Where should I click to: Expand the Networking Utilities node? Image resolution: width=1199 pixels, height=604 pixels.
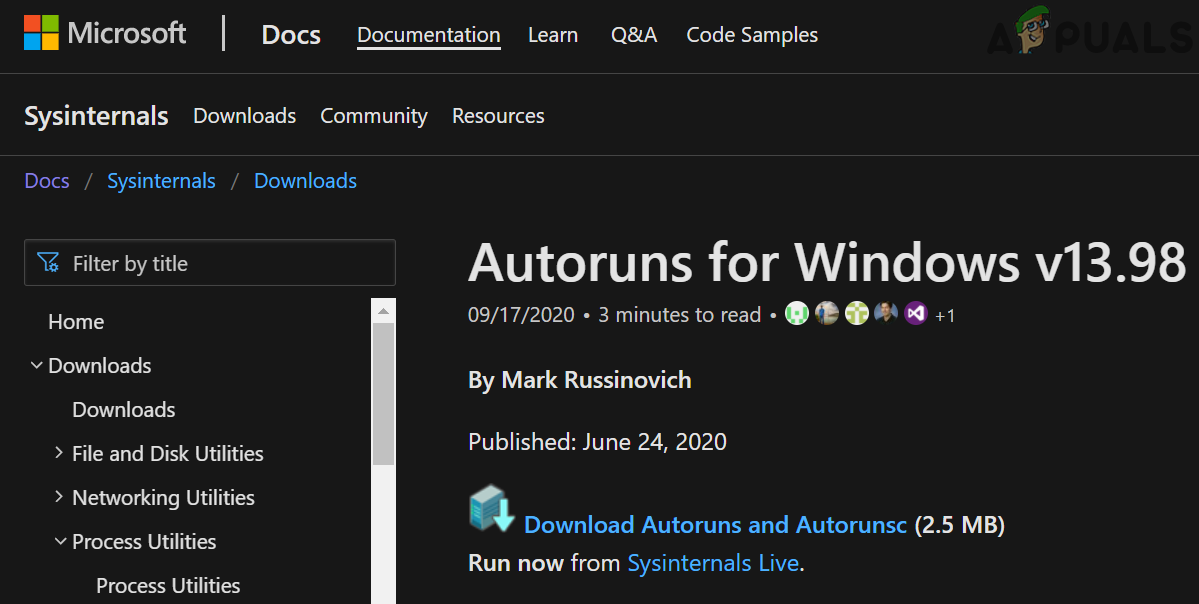pyautogui.click(x=60, y=498)
